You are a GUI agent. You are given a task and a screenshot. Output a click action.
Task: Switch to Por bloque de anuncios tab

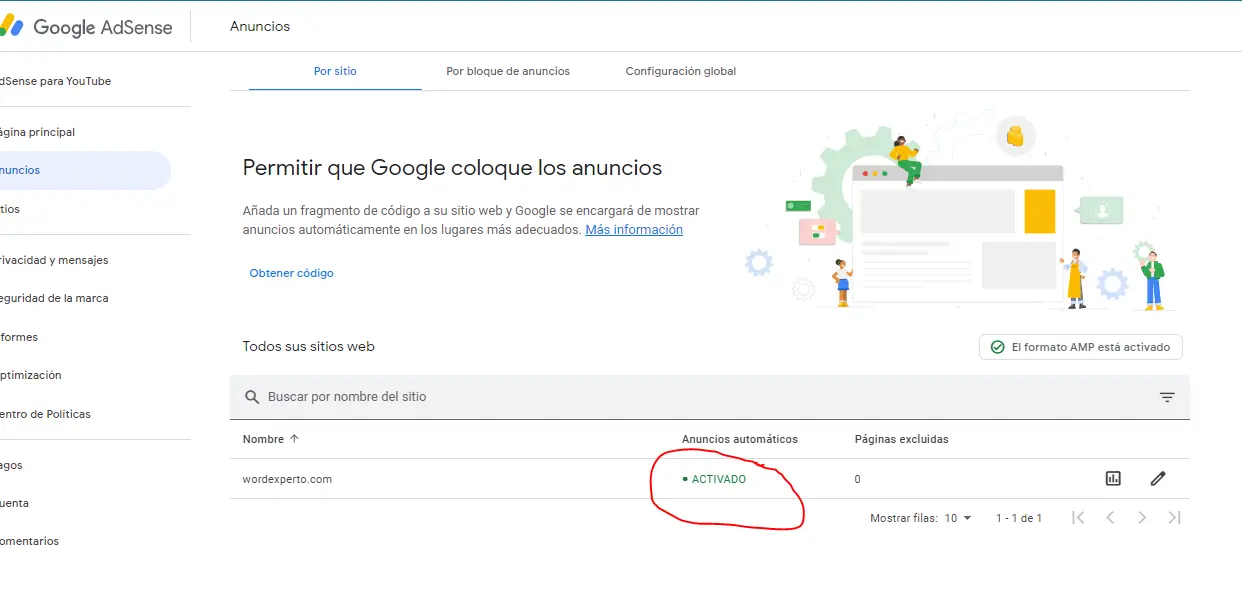508,71
